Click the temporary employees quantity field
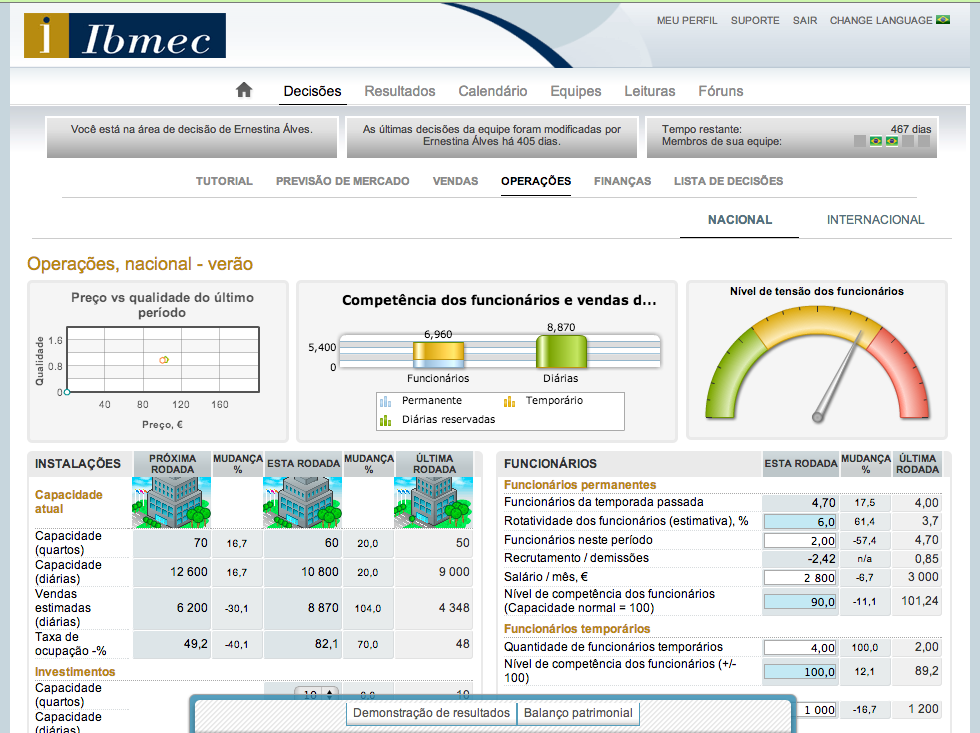980x733 pixels. 800,647
